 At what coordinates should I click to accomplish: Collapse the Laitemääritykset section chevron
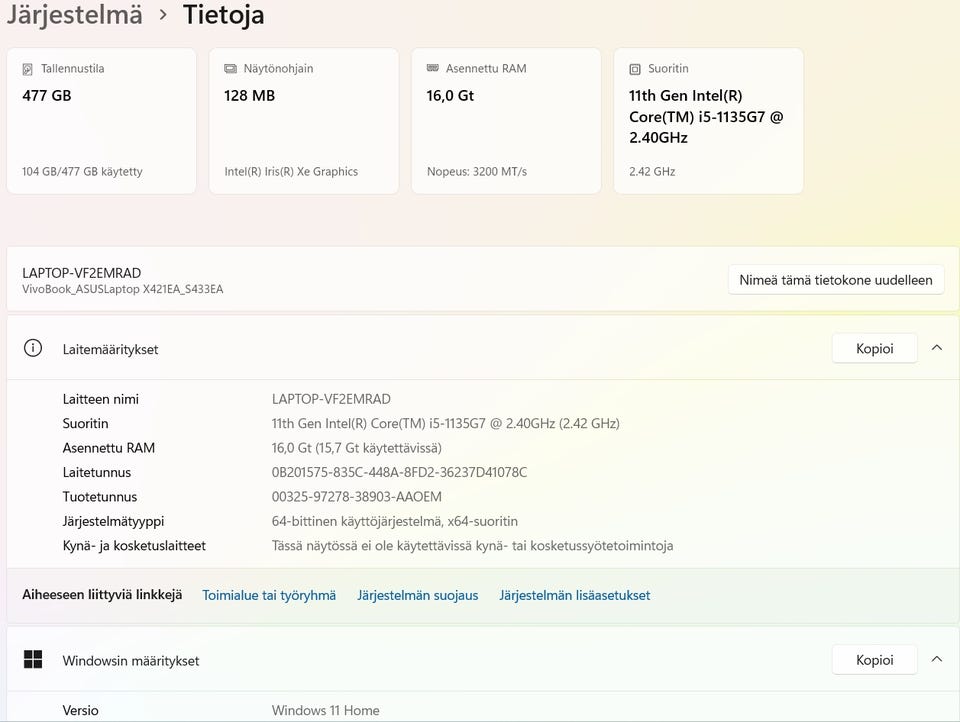(x=936, y=348)
